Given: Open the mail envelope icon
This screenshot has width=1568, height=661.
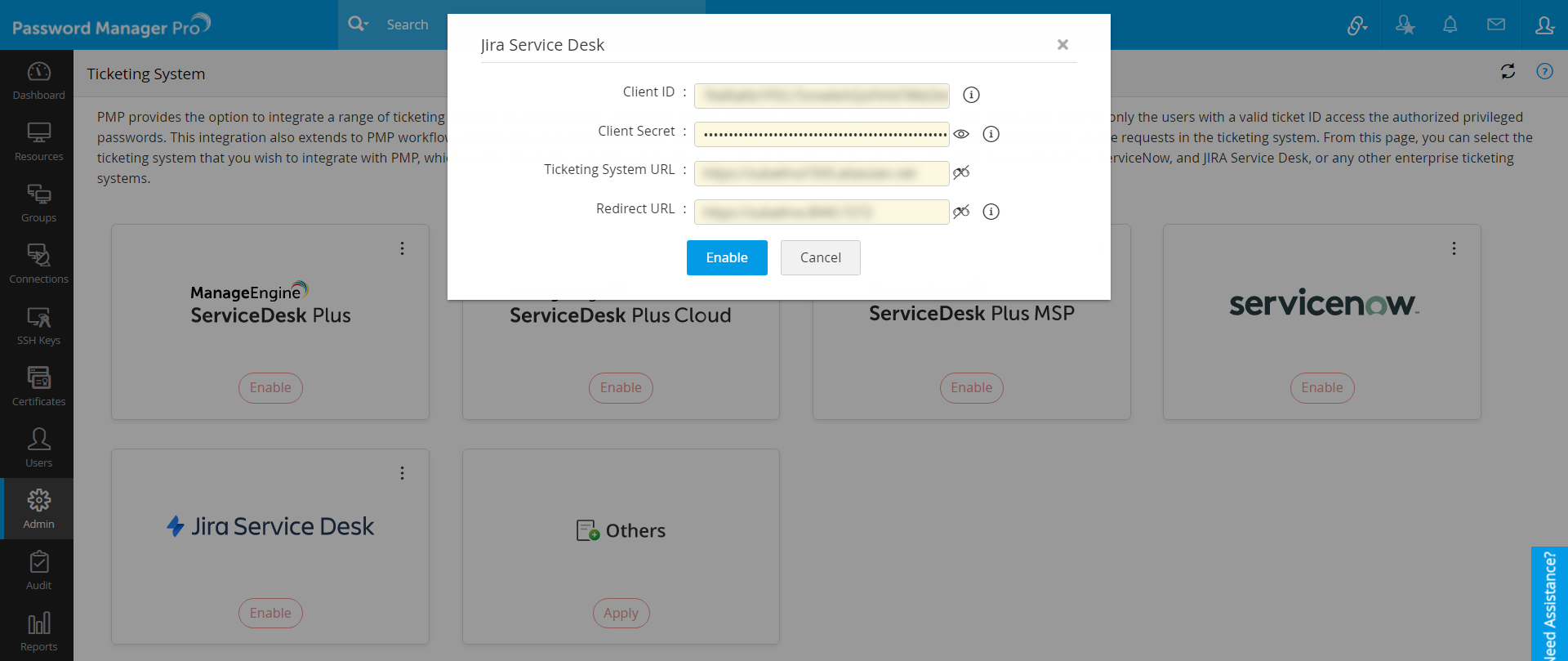Looking at the screenshot, I should [1495, 25].
